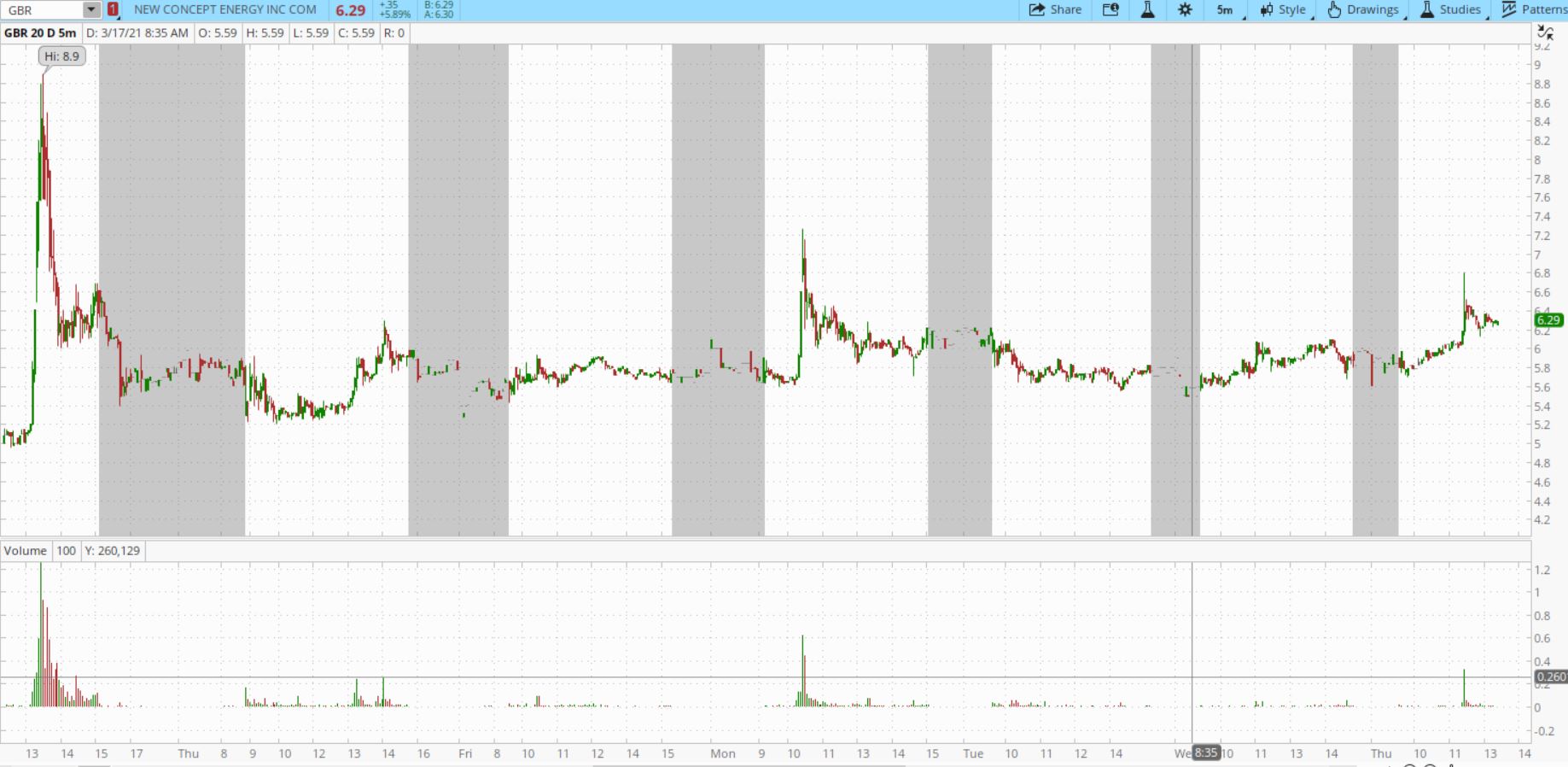Image resolution: width=1568 pixels, height=767 pixels.
Task: Click the 8:35 time axis marker
Action: pos(1205,752)
